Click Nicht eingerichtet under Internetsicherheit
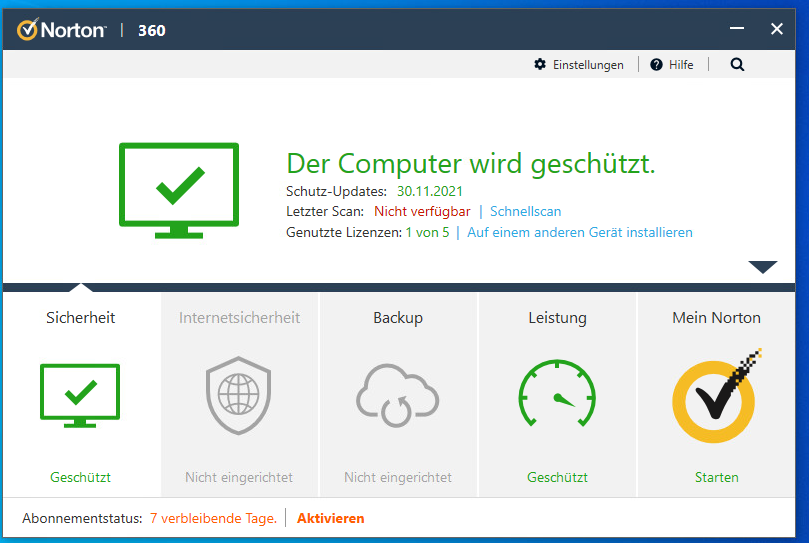 coord(239,477)
